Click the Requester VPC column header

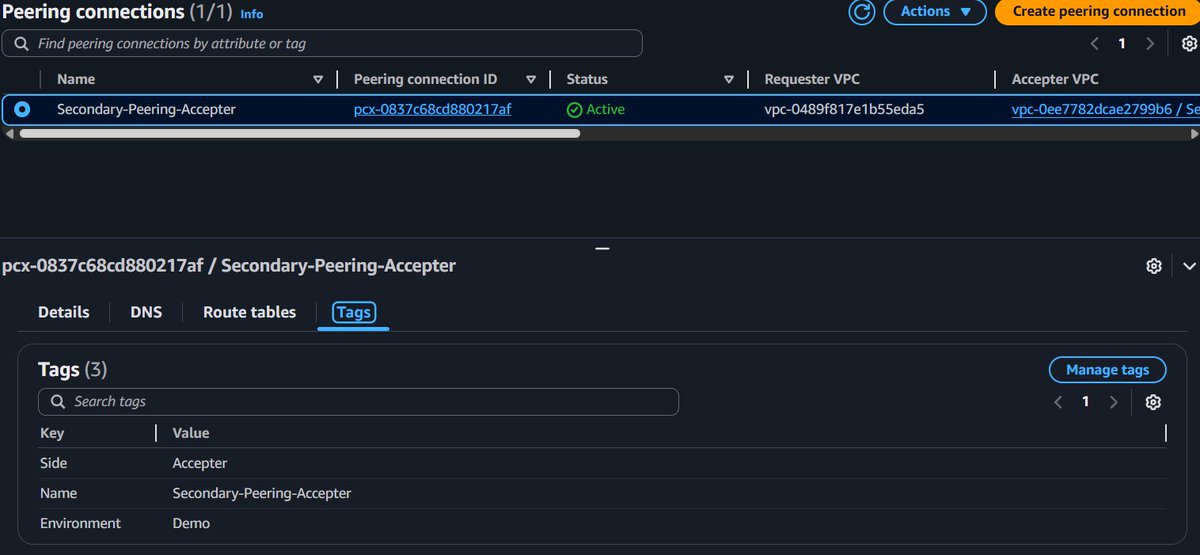pos(812,79)
